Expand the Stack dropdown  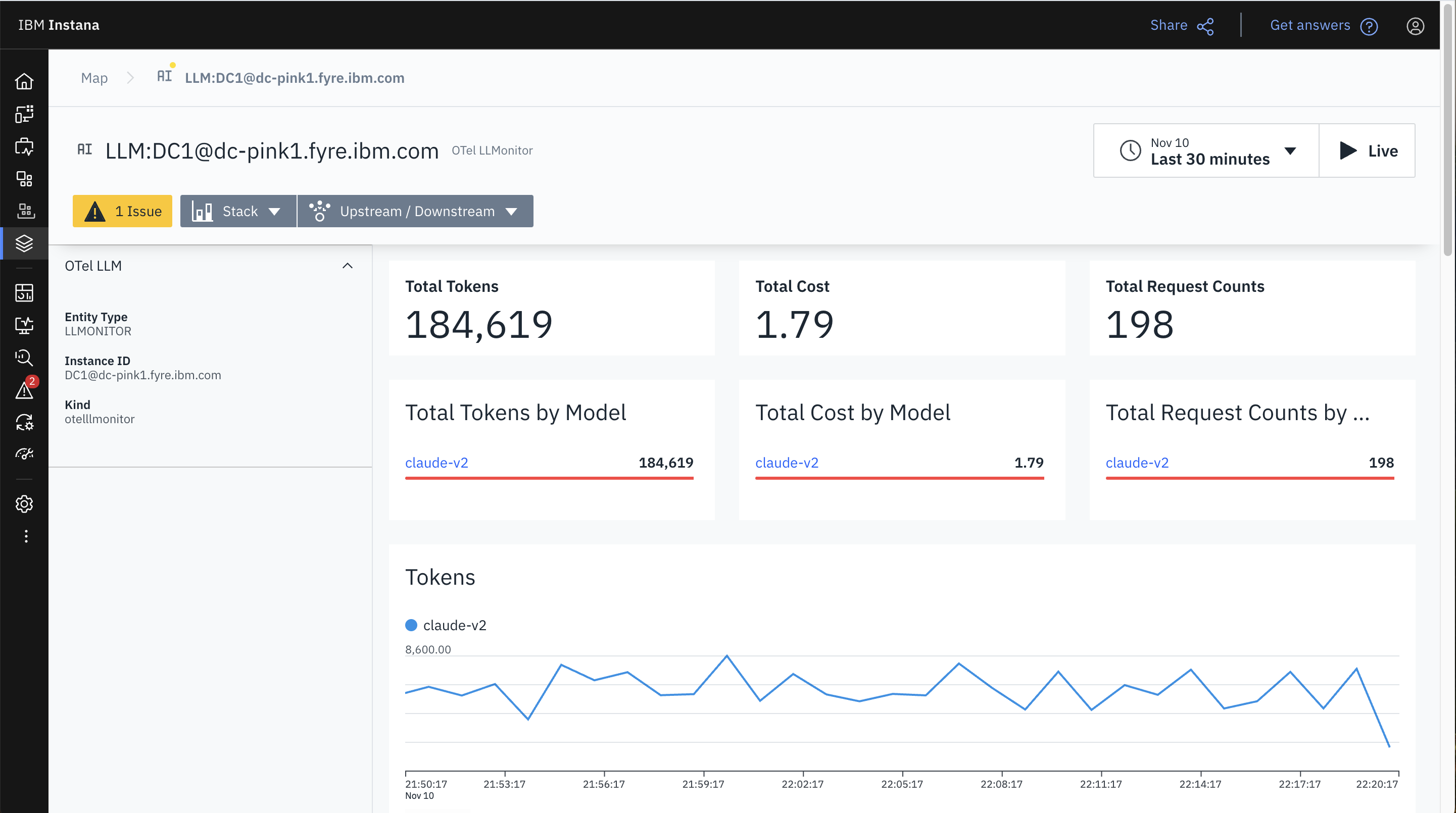click(237, 211)
